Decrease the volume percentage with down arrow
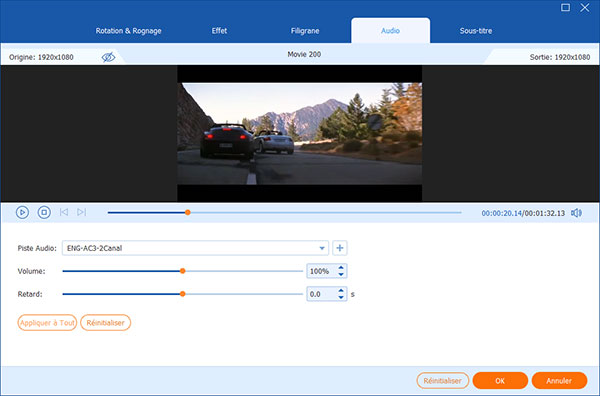The height and width of the screenshot is (396, 600). (341, 274)
